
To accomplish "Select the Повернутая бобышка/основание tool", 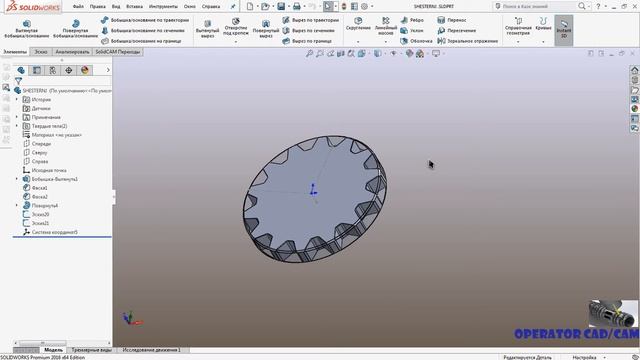I will coord(76,29).
